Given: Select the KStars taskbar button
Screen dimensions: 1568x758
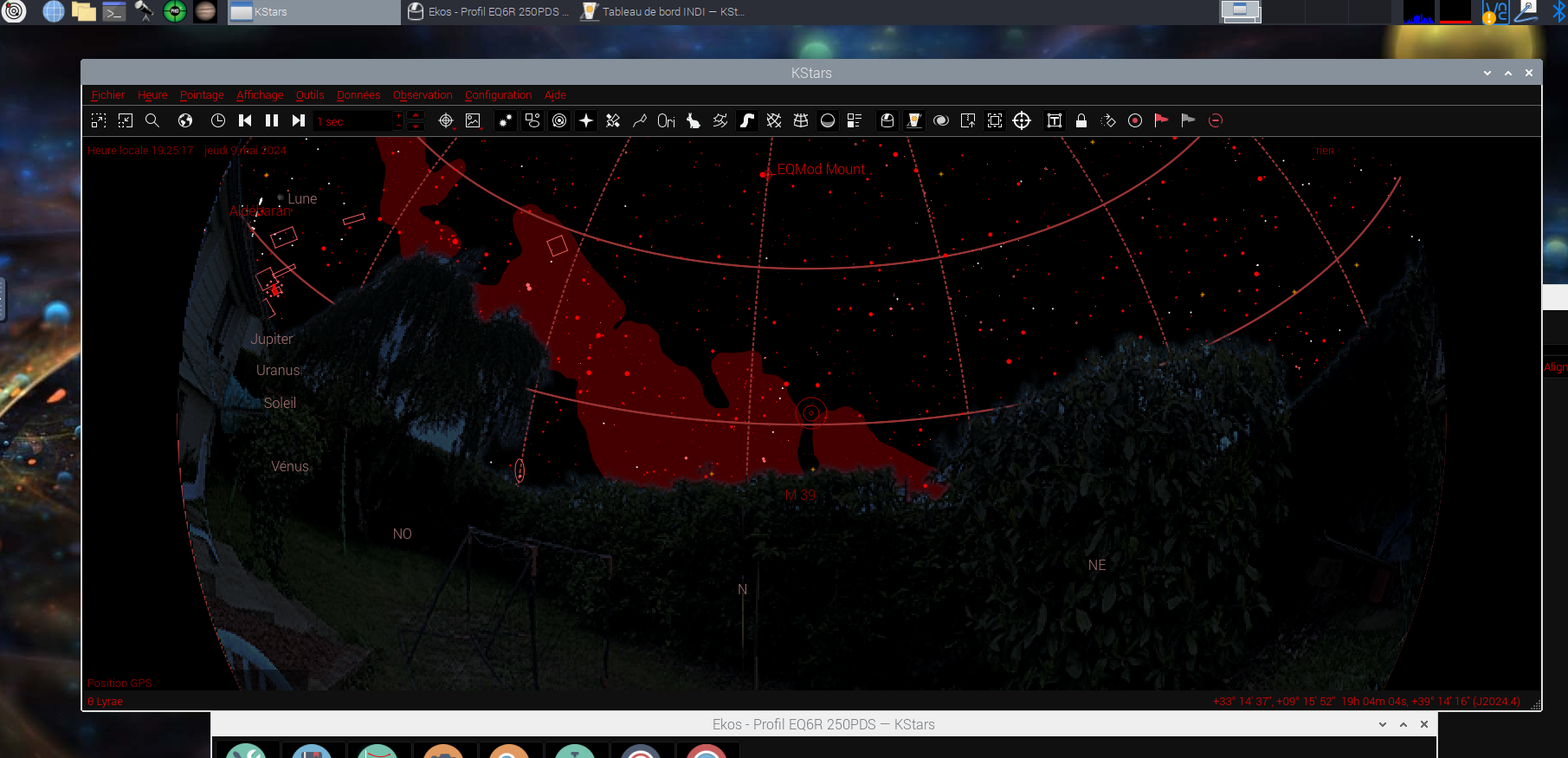Looking at the screenshot, I should coord(313,12).
